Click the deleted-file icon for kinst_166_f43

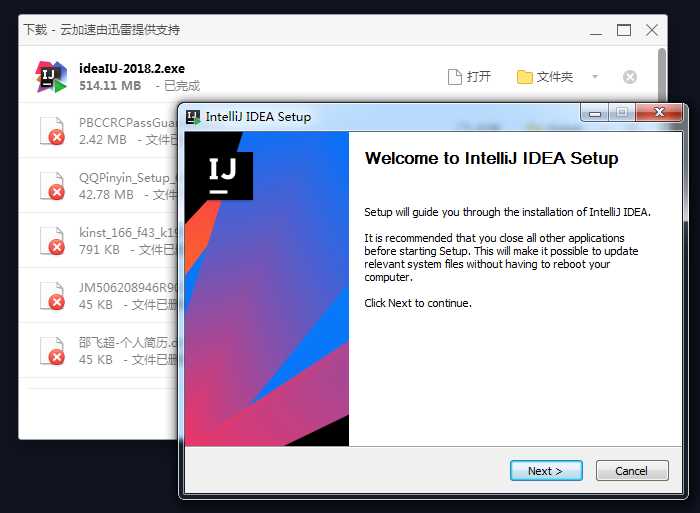[x=52, y=241]
